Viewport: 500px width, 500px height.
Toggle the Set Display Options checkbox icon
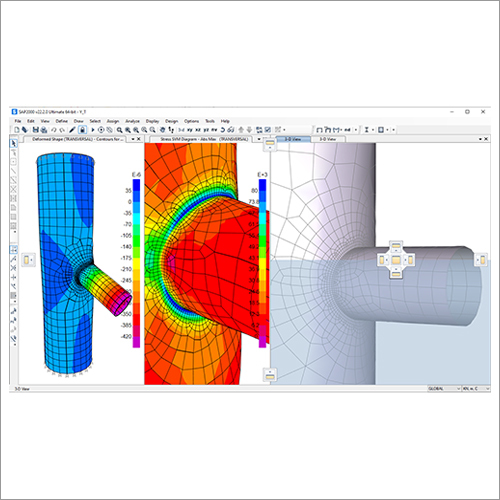point(267,130)
